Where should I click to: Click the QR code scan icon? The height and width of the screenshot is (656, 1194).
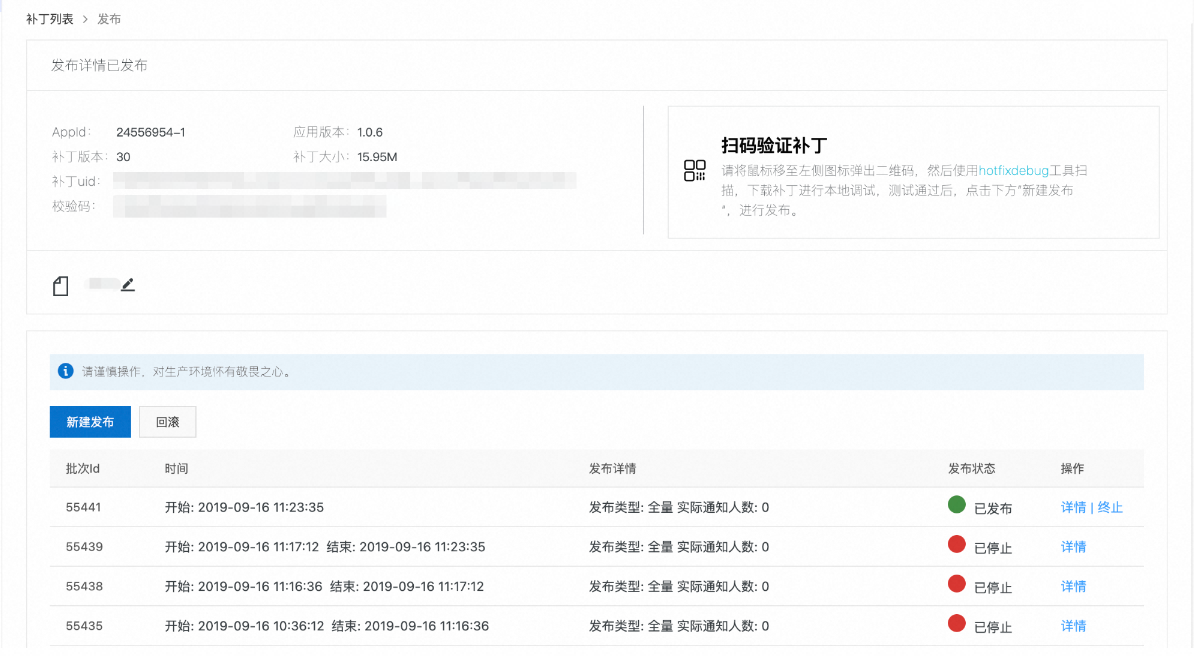click(x=694, y=170)
